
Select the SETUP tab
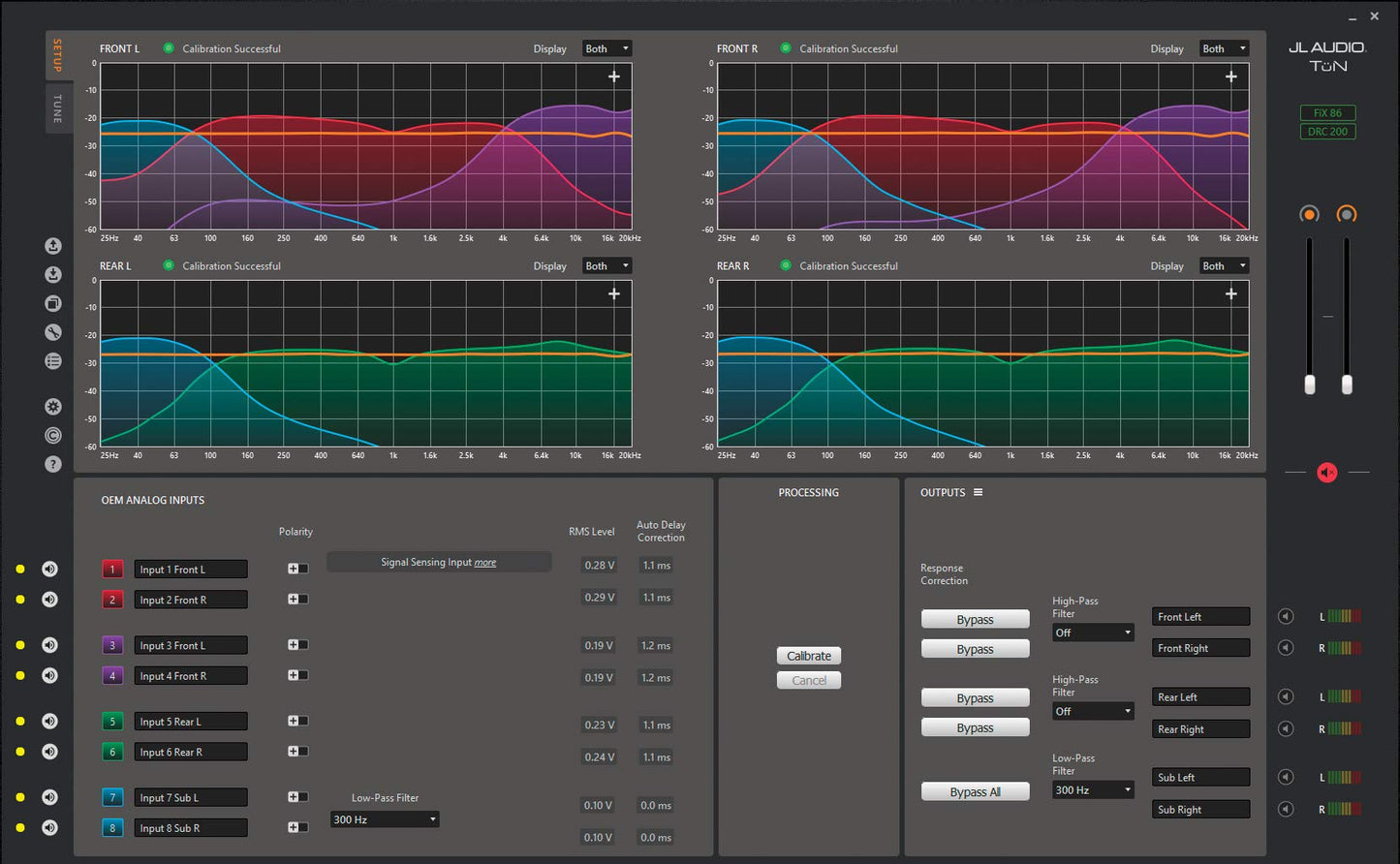click(x=57, y=55)
